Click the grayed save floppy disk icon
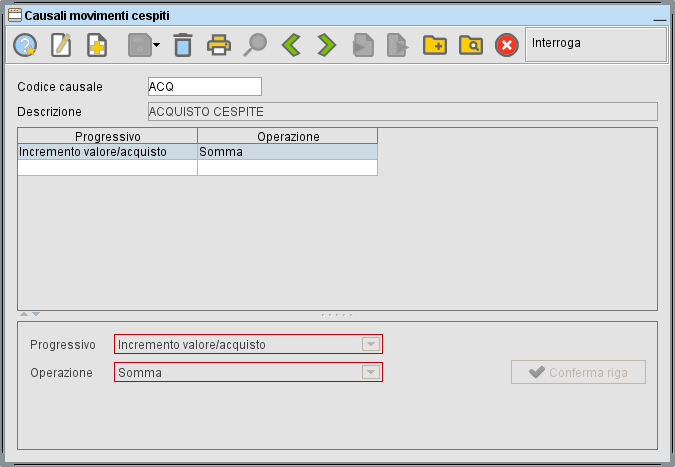The image size is (675, 467). click(x=139, y=45)
